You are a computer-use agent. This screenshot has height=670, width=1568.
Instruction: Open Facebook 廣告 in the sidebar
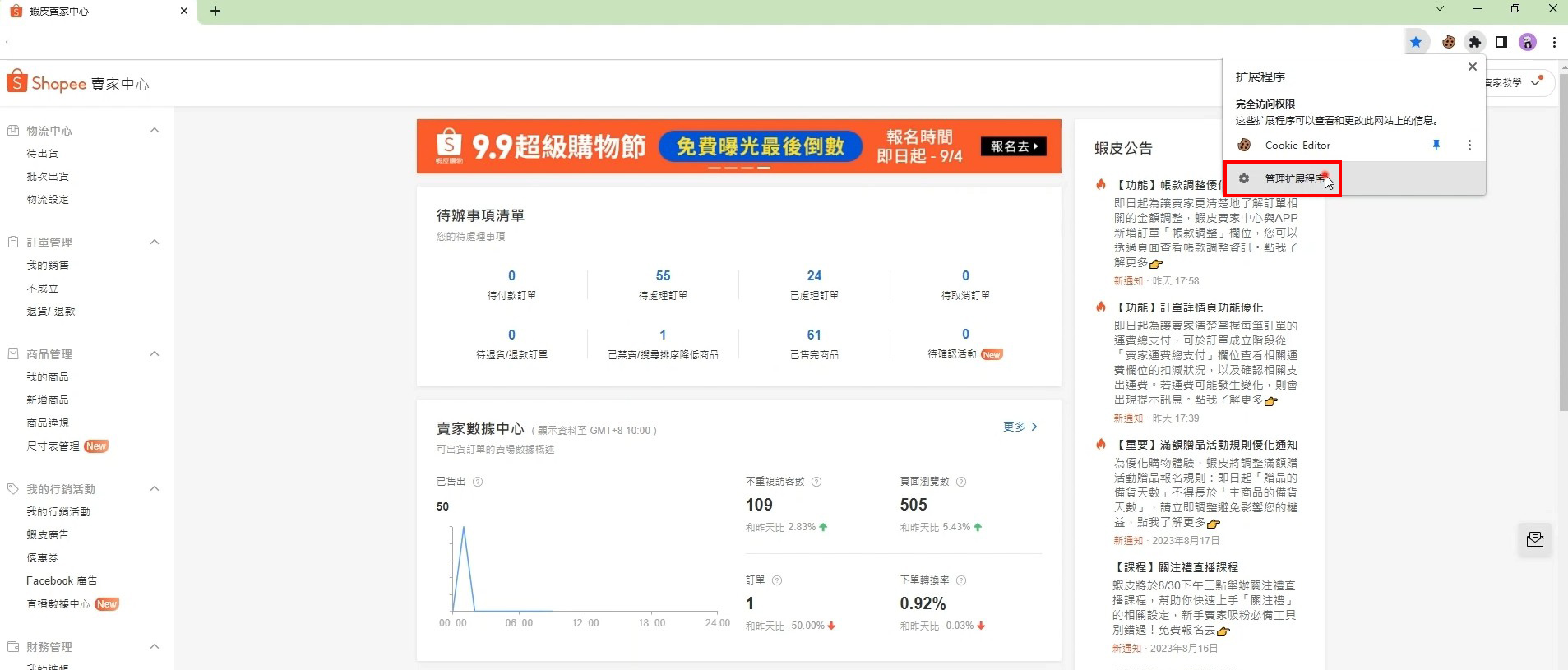[62, 581]
